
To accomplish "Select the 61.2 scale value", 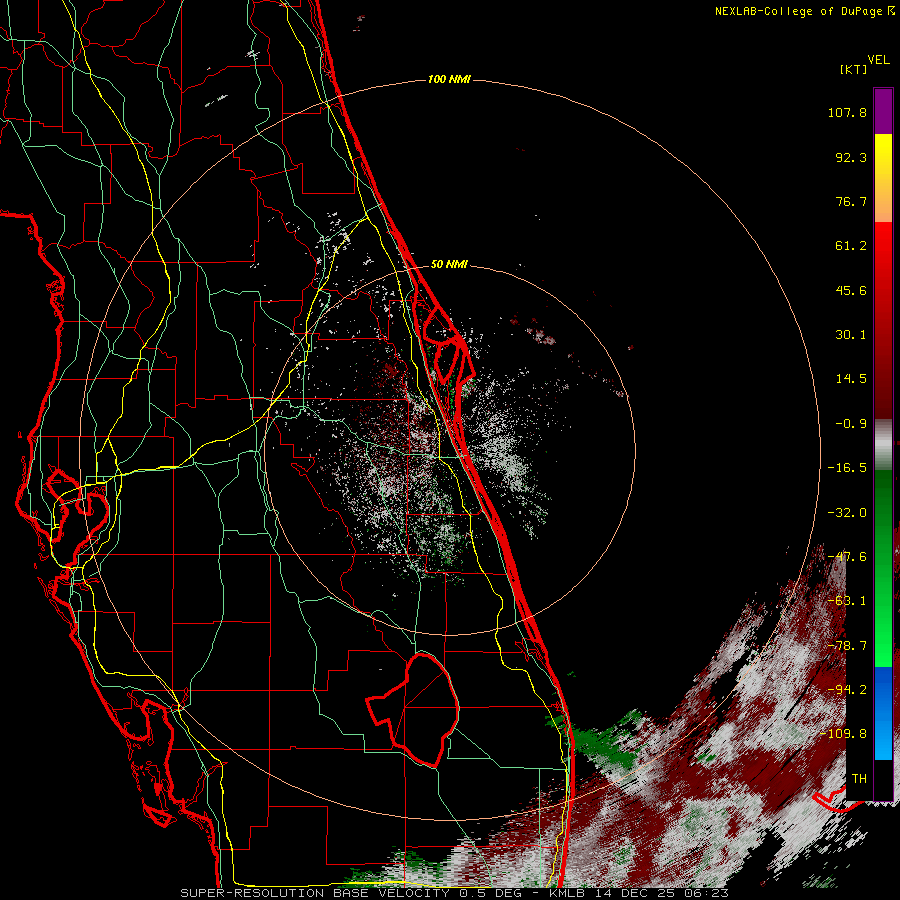I will (x=851, y=246).
